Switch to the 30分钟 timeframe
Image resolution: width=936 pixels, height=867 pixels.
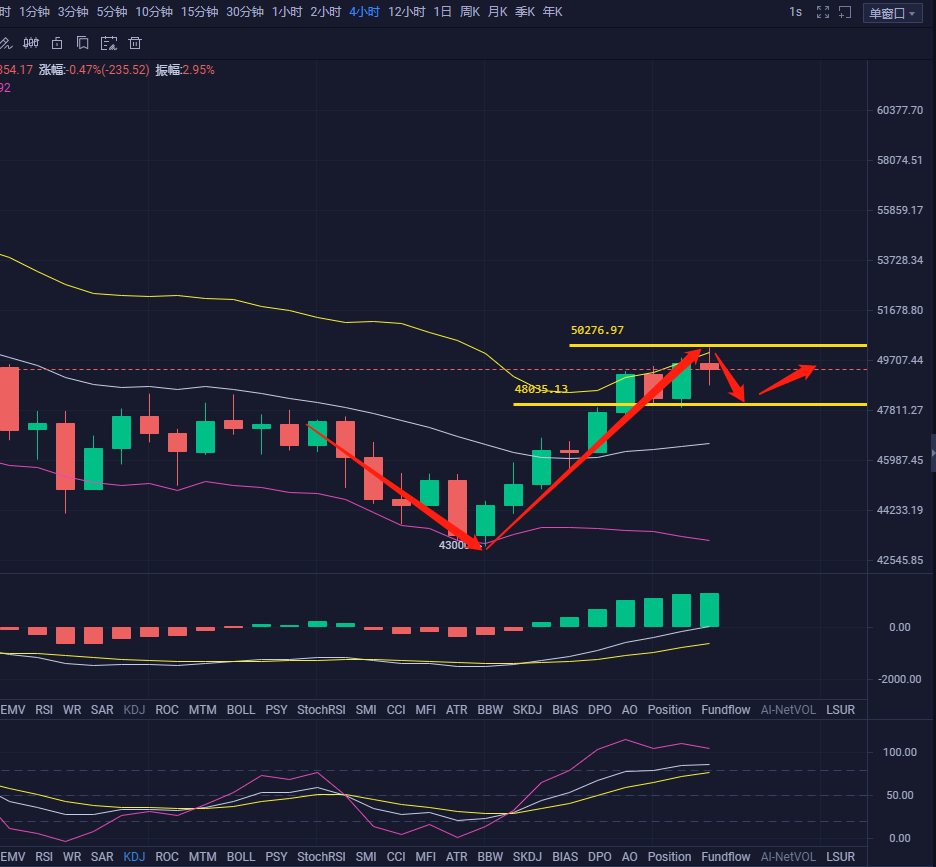[x=245, y=12]
